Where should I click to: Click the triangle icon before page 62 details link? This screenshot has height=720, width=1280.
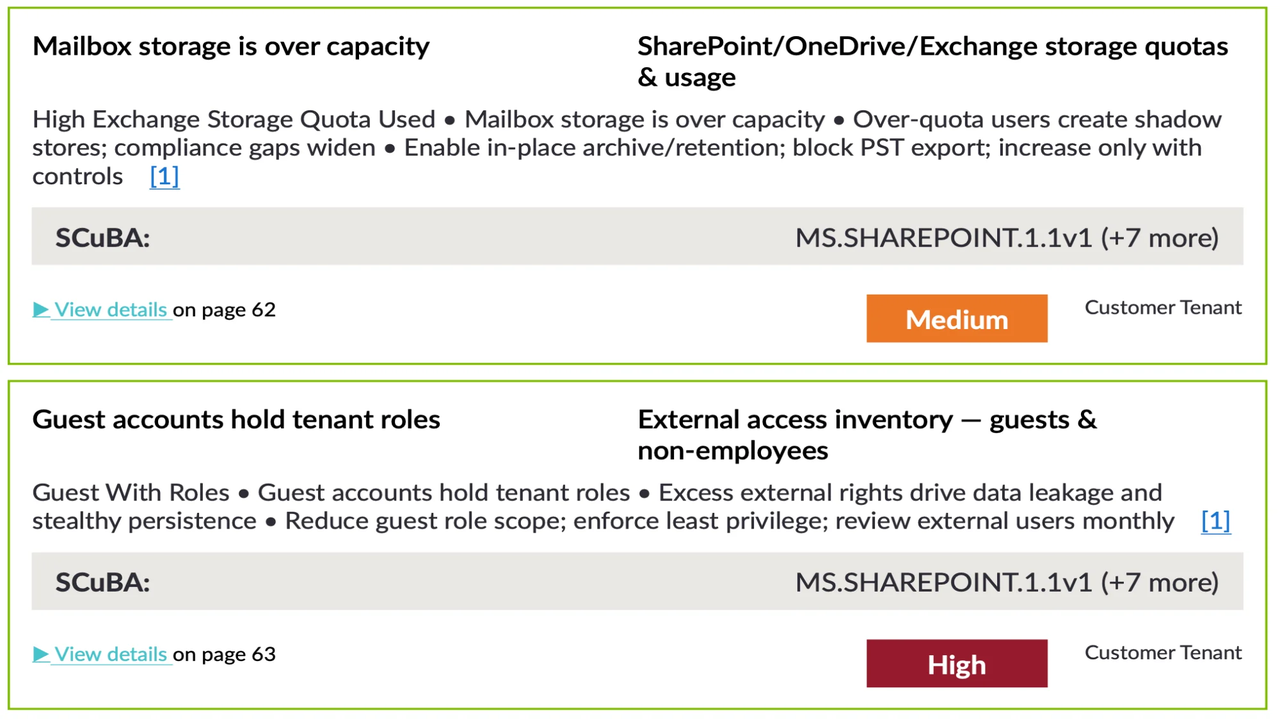41,310
